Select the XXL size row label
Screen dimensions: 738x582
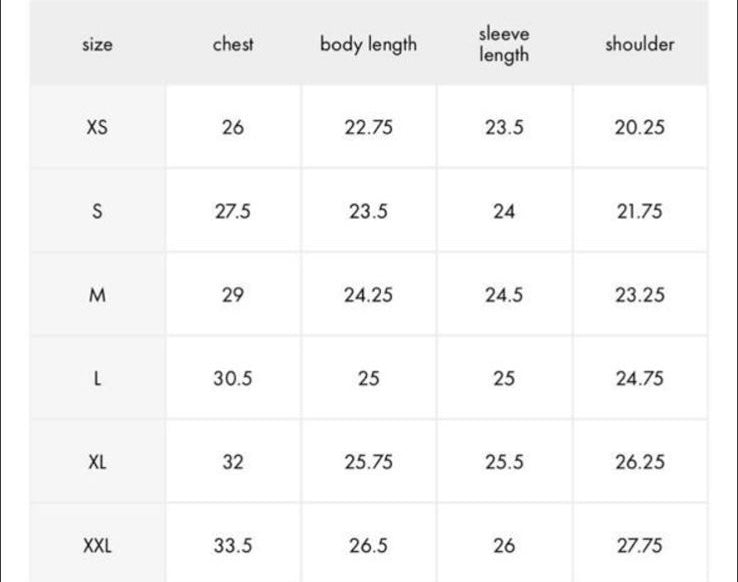pos(97,546)
